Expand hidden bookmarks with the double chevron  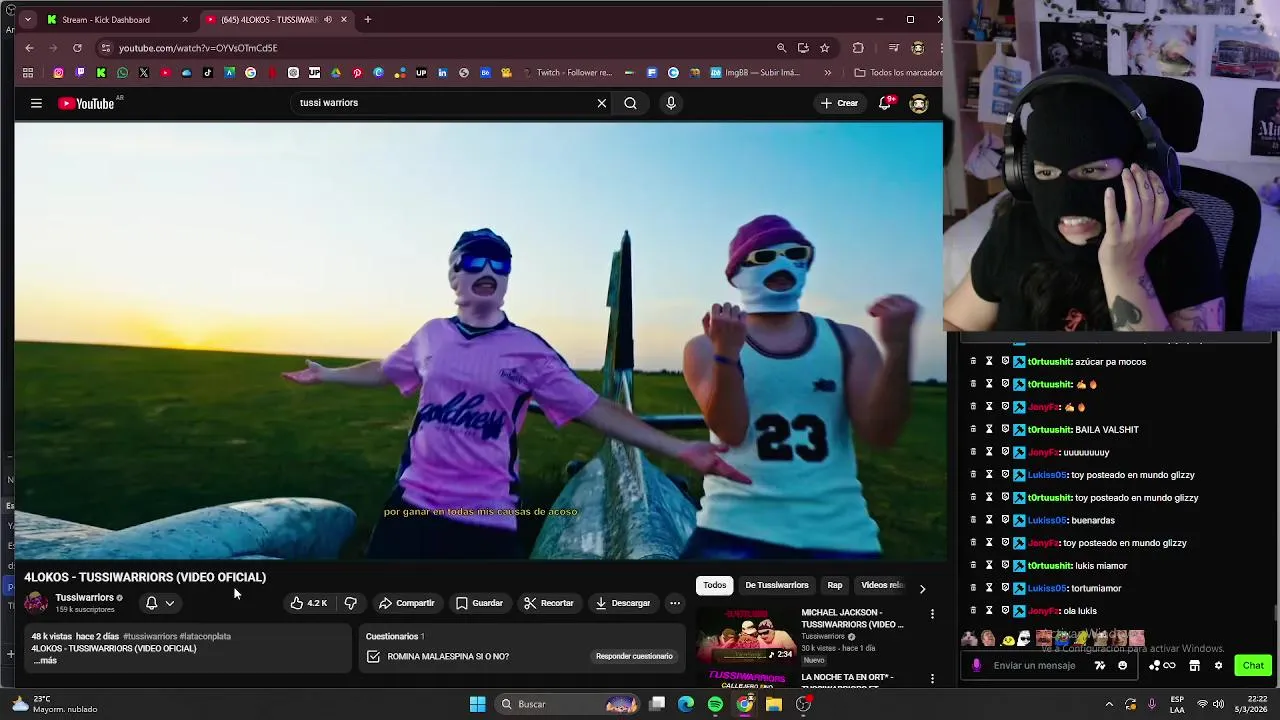pos(827,72)
